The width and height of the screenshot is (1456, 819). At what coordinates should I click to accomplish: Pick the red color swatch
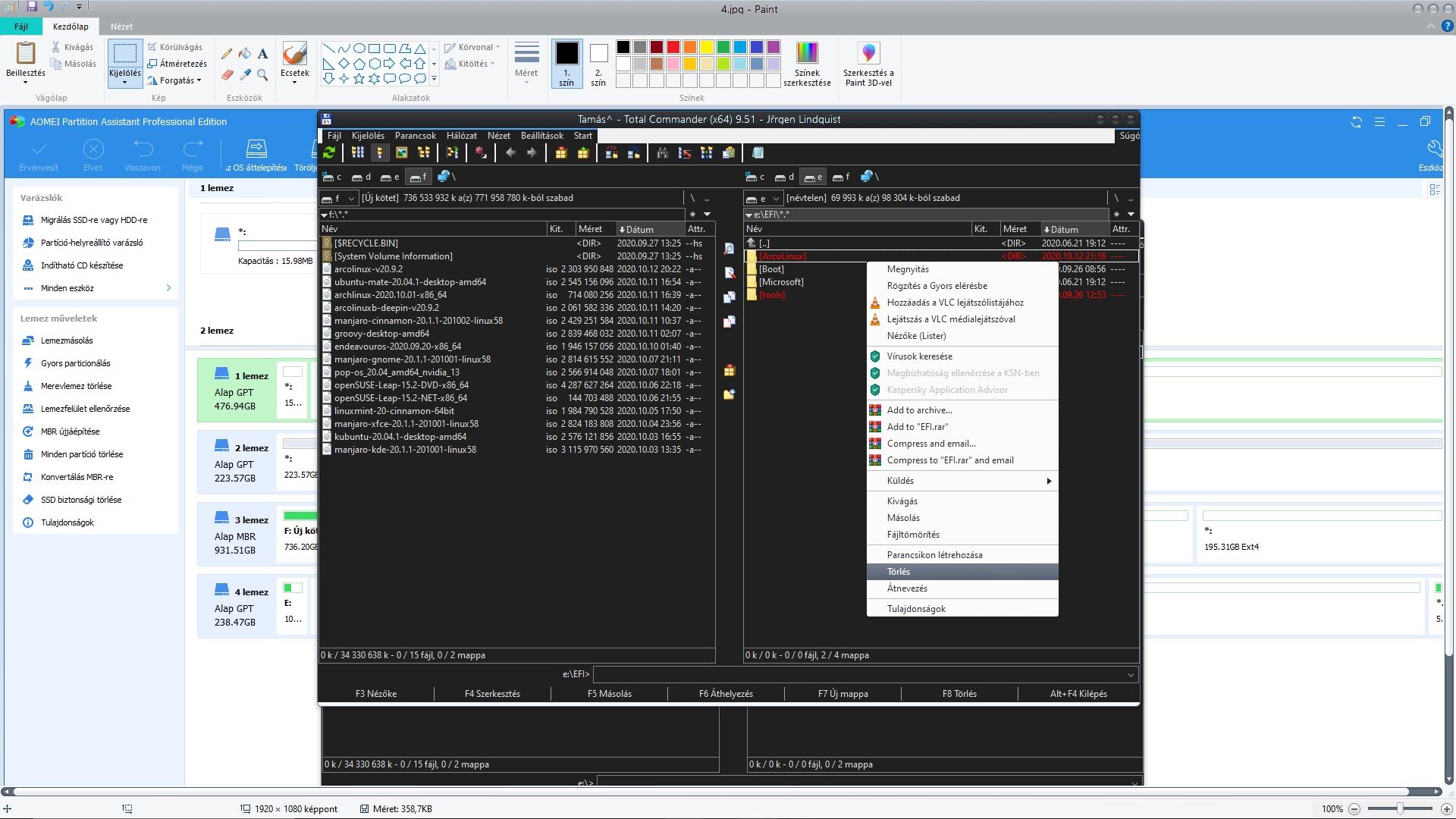point(673,47)
